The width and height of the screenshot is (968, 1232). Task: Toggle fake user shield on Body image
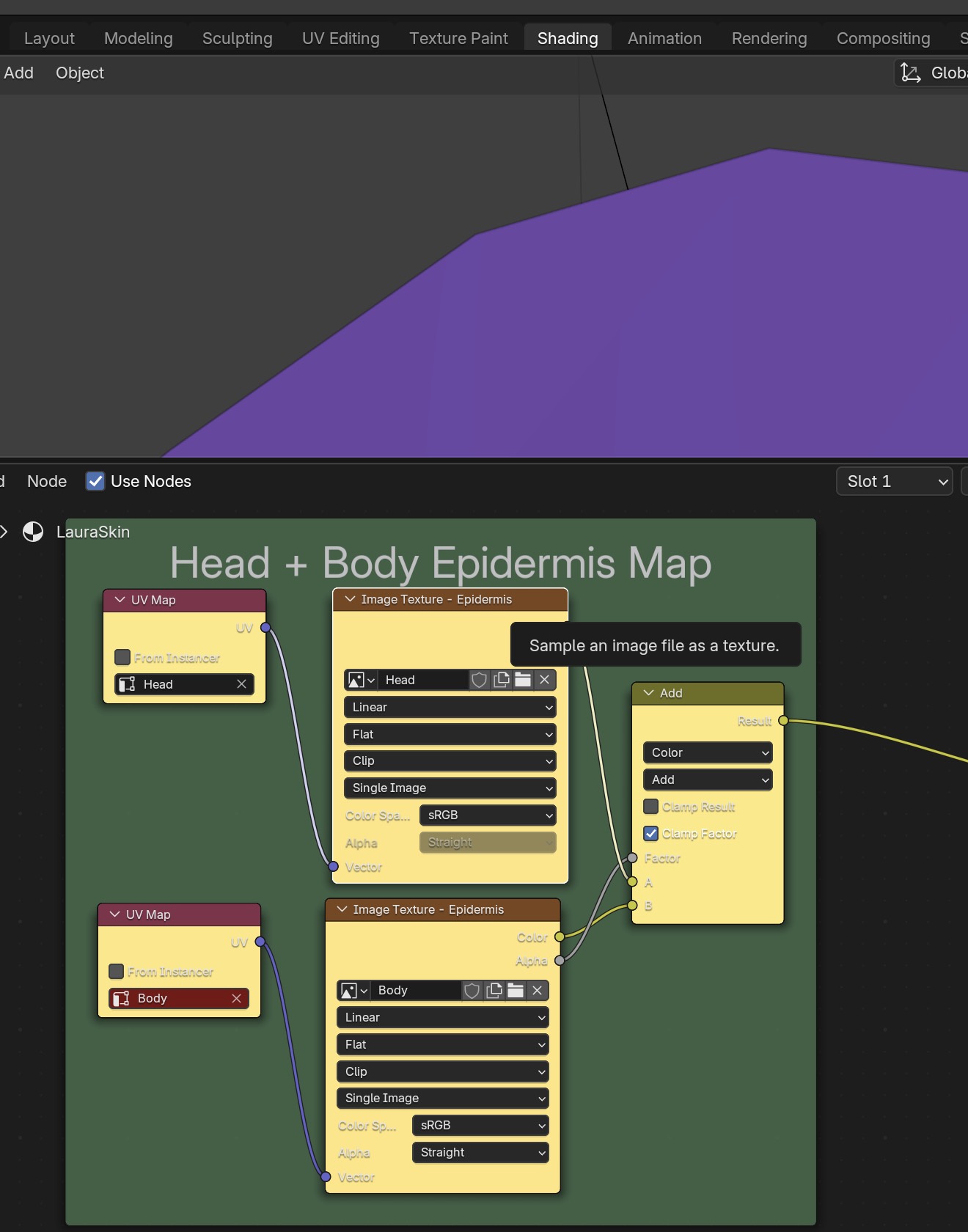pos(472,991)
